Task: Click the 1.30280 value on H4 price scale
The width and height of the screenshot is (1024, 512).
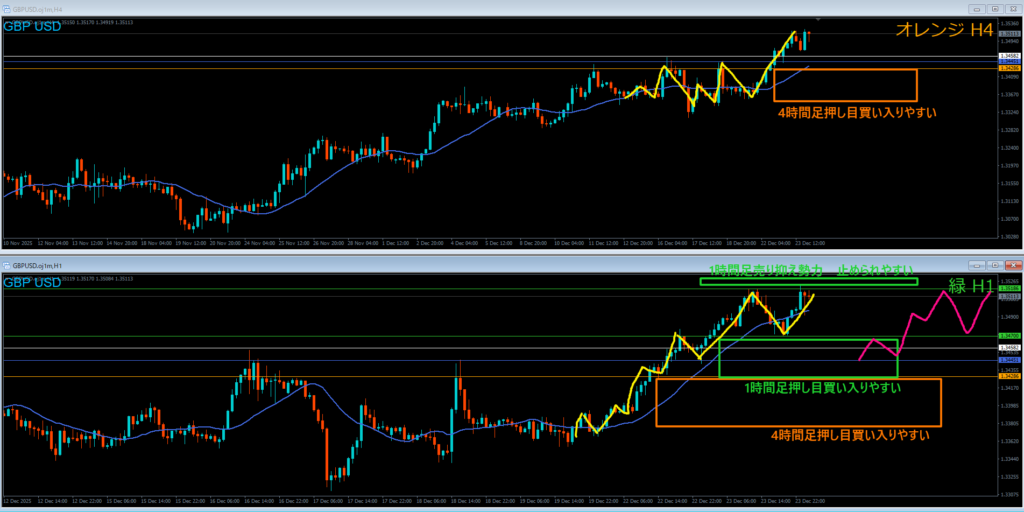Action: tap(1009, 236)
